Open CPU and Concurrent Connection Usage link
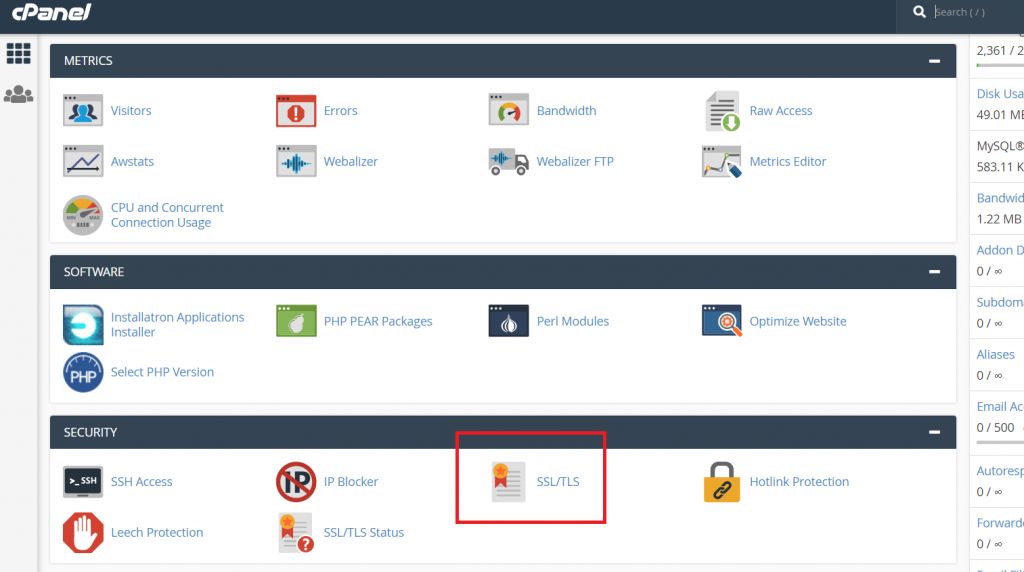 tap(167, 215)
